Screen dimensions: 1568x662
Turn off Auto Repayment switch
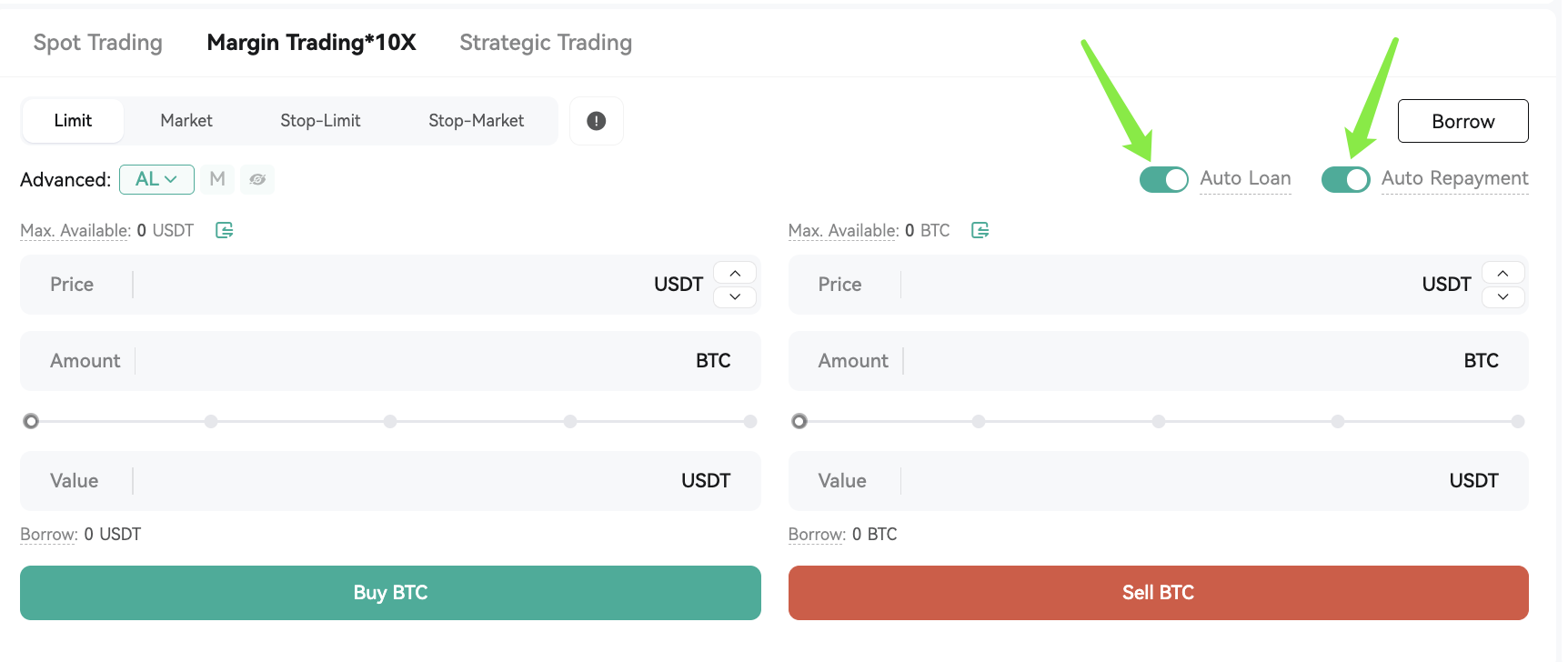1345,179
